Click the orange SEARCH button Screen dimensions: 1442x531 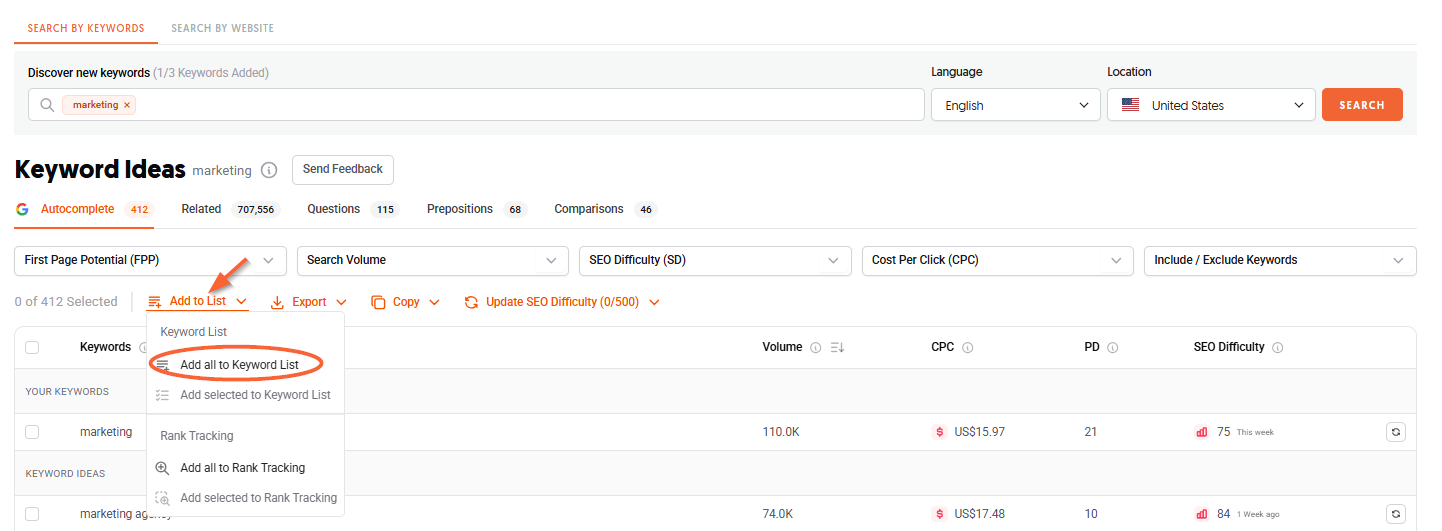(x=1362, y=105)
